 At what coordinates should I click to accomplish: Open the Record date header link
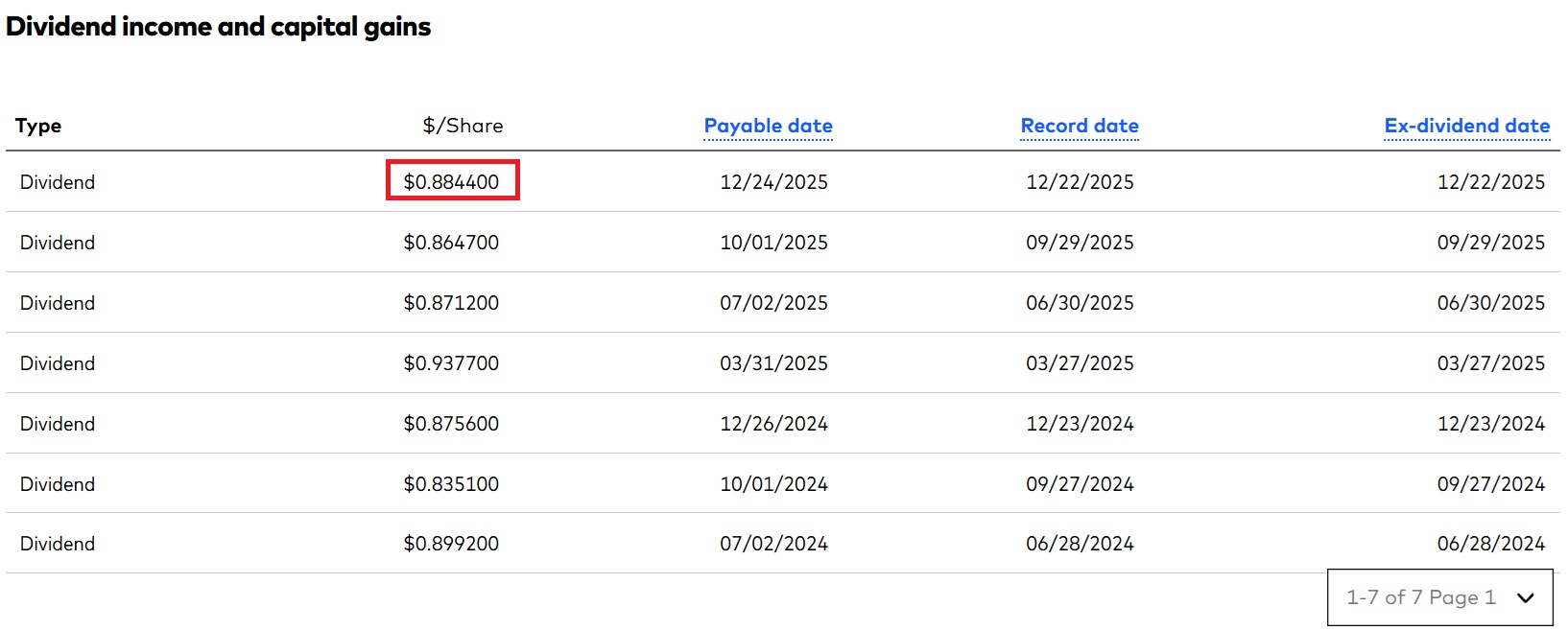coord(1080,126)
